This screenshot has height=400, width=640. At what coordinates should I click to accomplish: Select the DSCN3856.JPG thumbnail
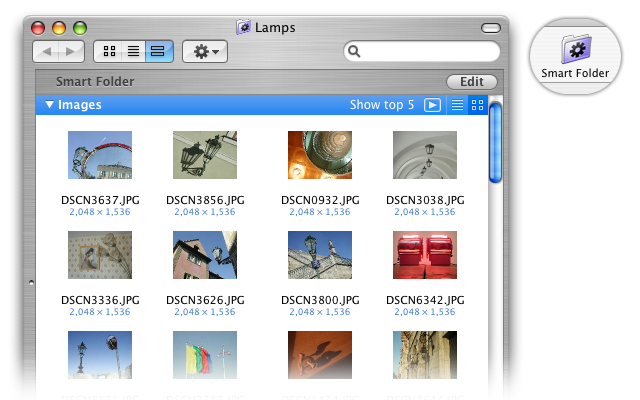[205, 155]
